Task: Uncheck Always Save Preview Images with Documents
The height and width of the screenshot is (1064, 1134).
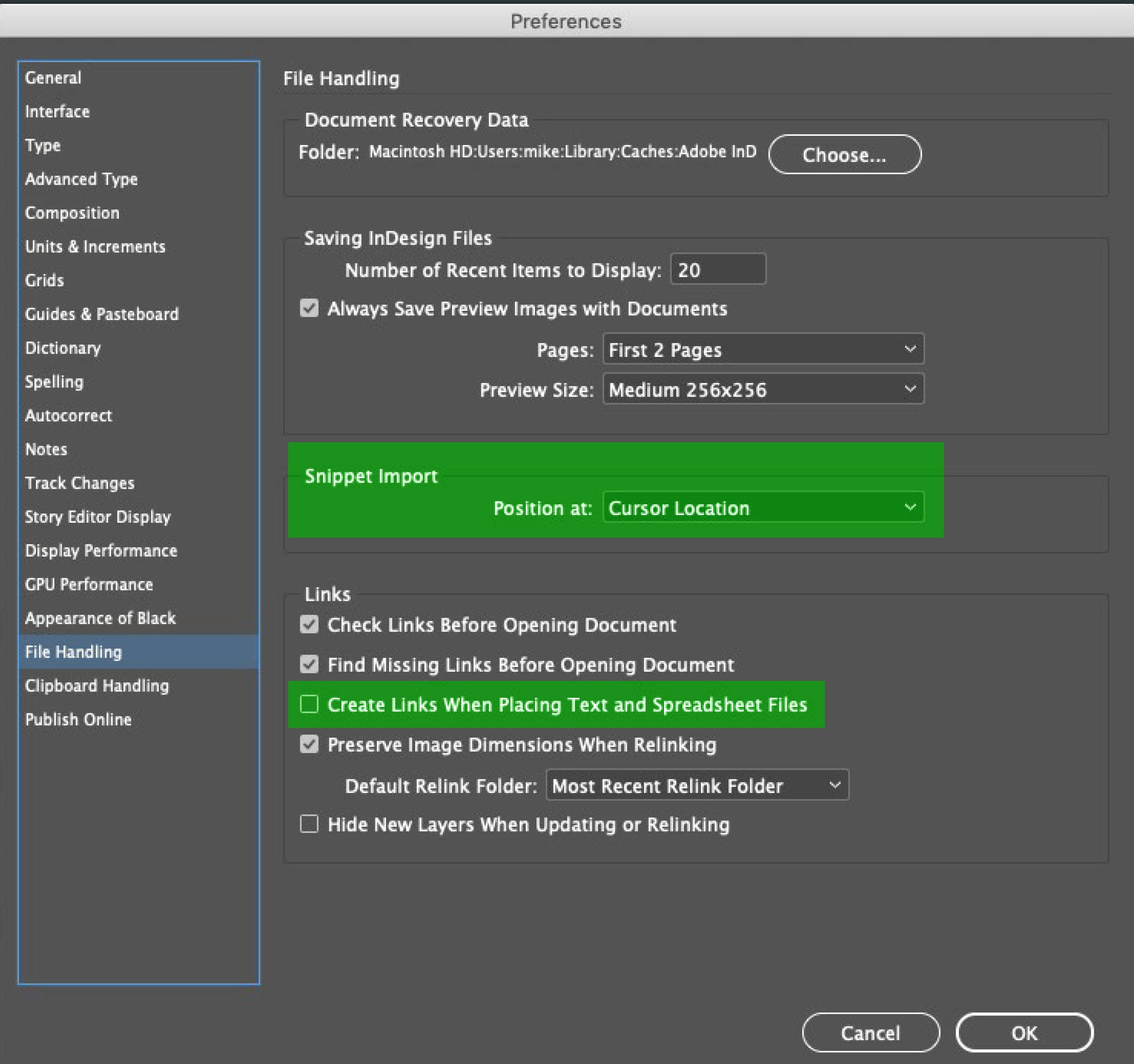Action: coord(308,308)
